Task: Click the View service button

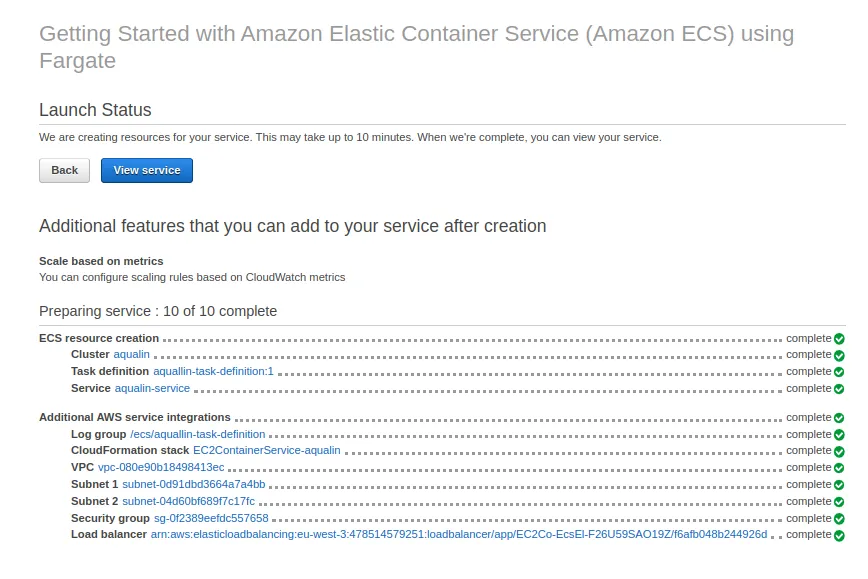Action: pyautogui.click(x=147, y=170)
